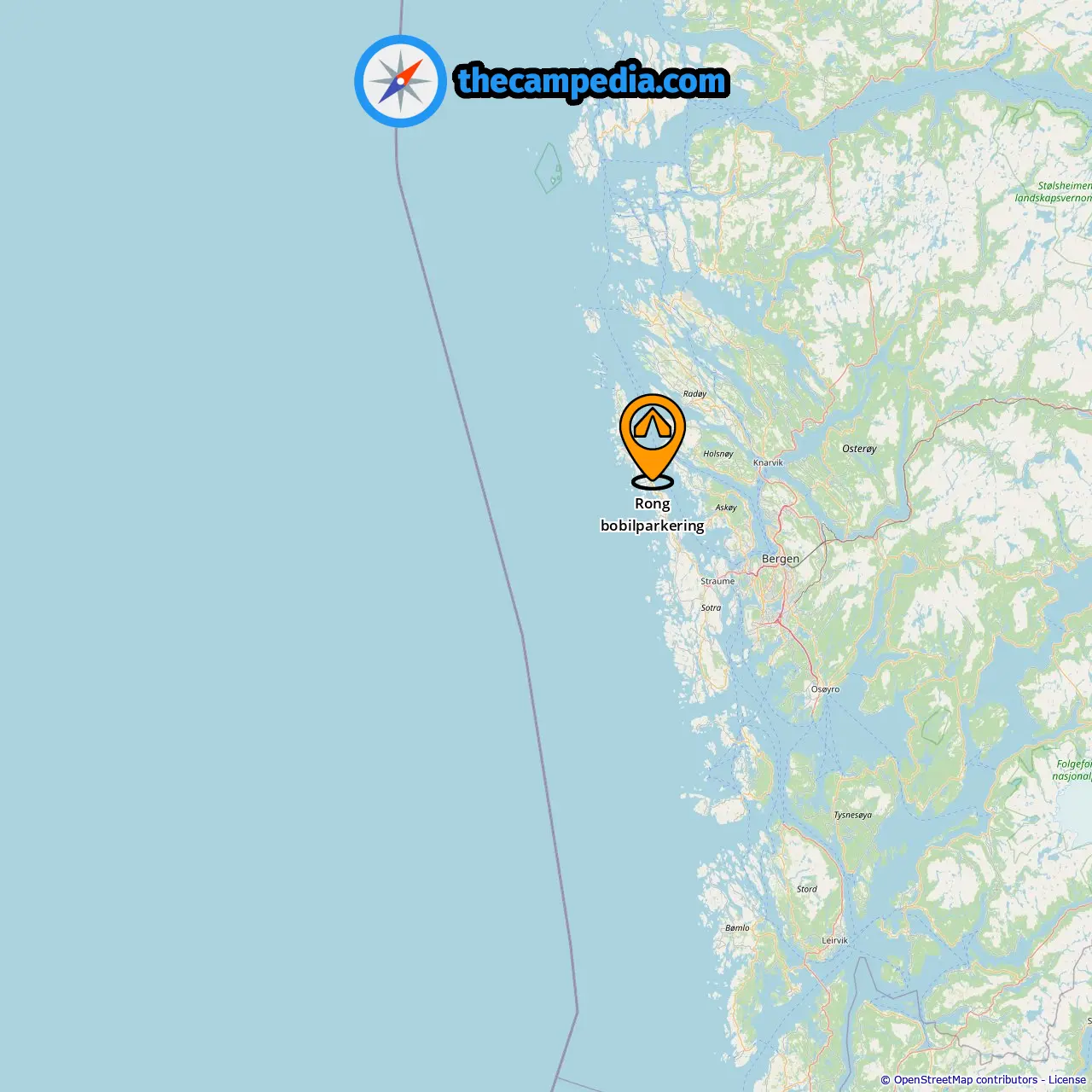Click the orange campsite pin marker

(653, 441)
